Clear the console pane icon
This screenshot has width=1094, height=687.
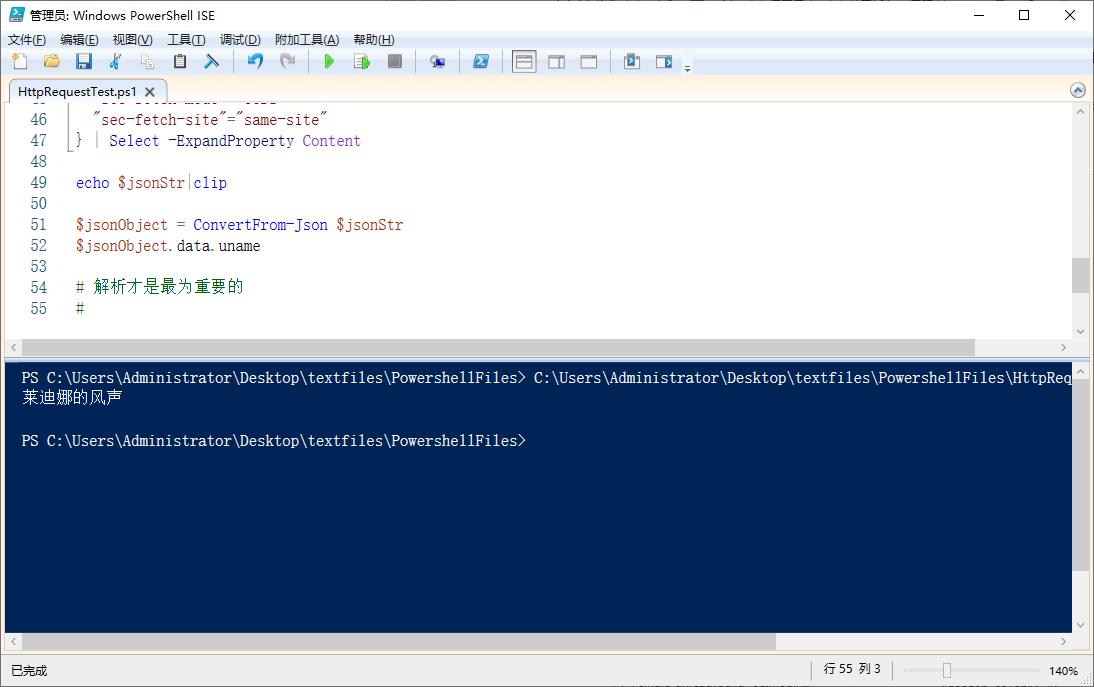click(x=212, y=62)
